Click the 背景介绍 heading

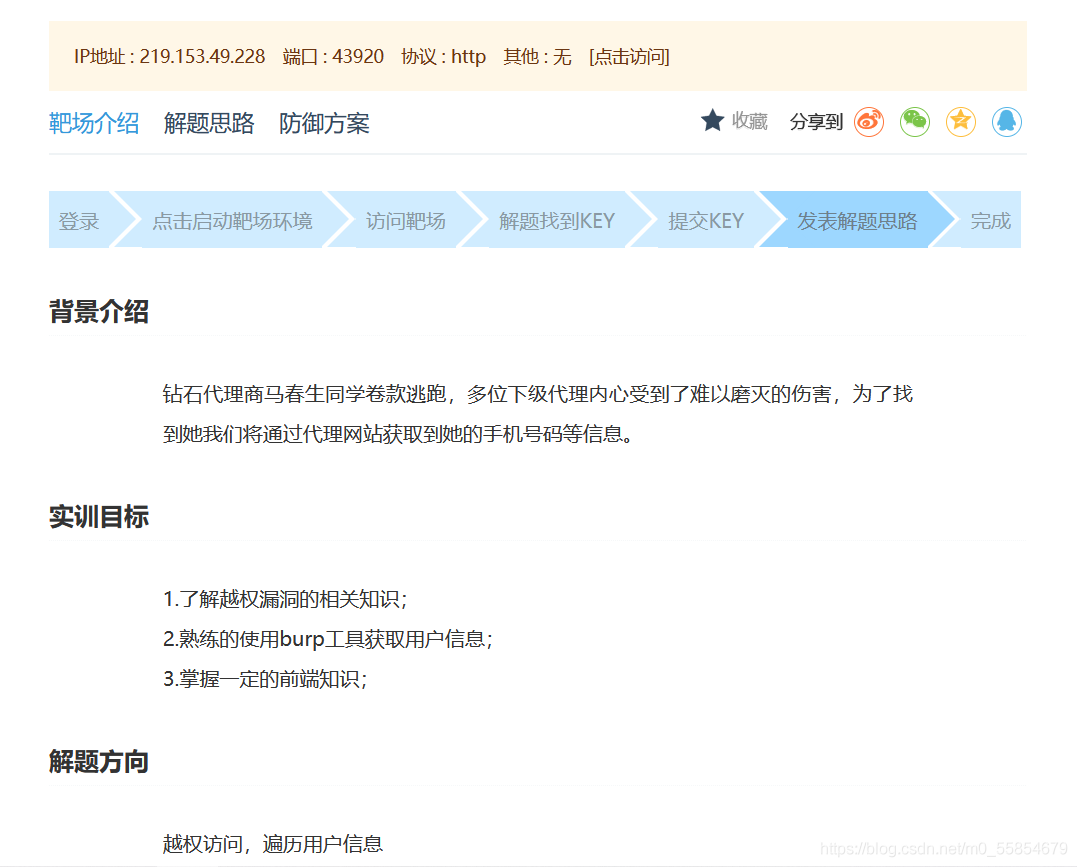(x=99, y=311)
